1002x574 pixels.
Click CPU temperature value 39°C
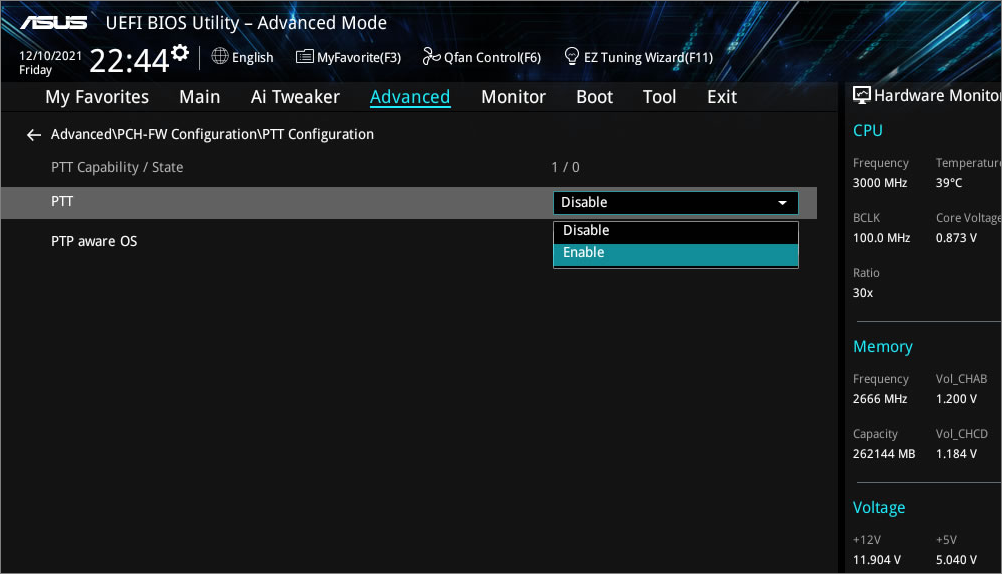coord(949,183)
